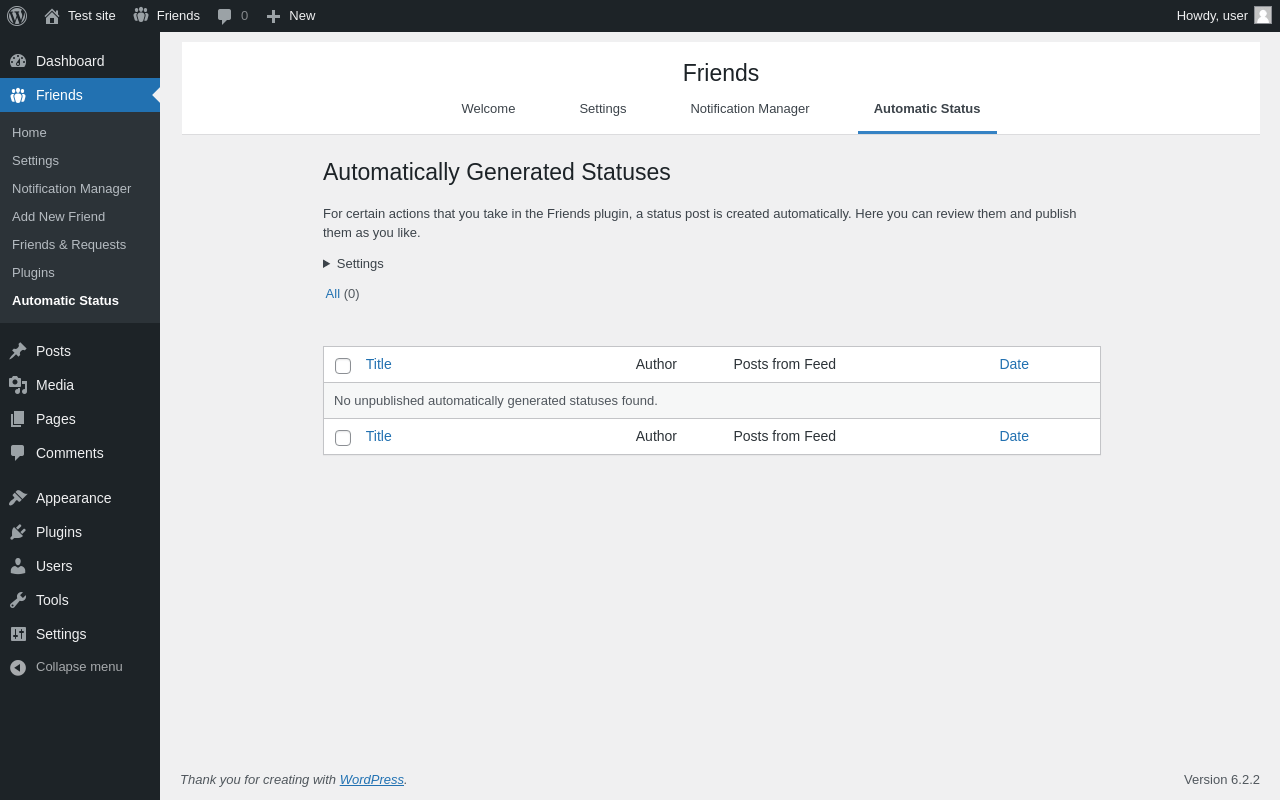Open the Dashboard gauge icon
This screenshot has width=1280, height=800.
[x=18, y=61]
